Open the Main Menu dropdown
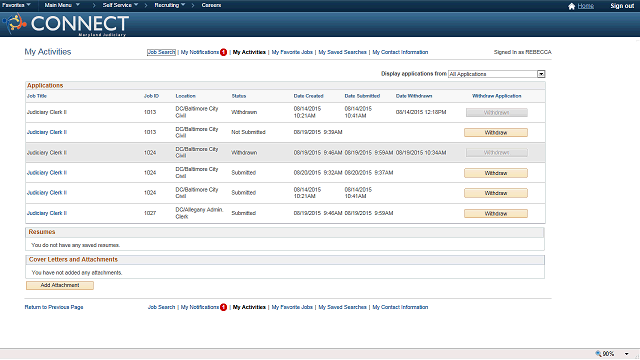640x360 pixels. tap(62, 5)
